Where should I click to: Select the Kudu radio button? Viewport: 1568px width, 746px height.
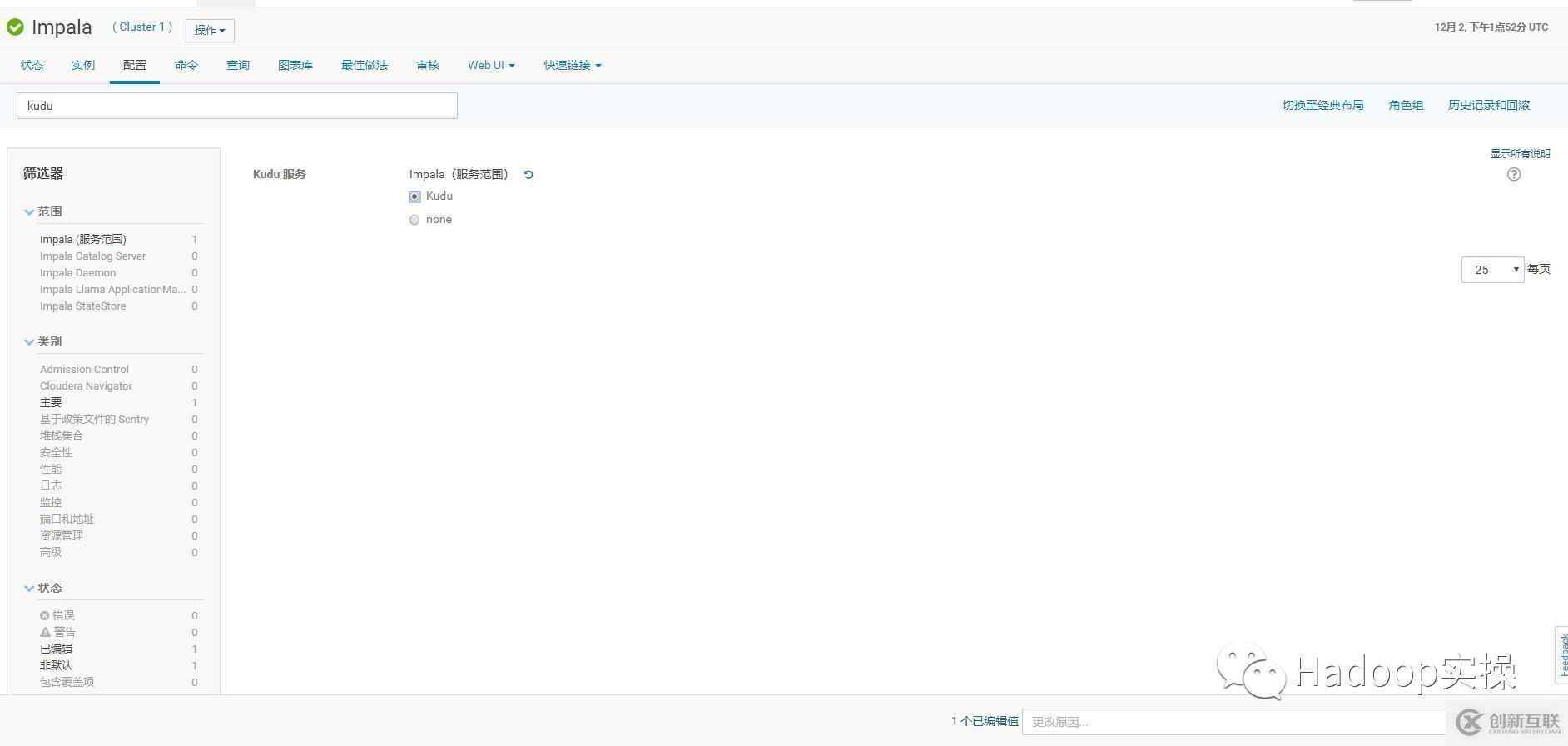[x=414, y=196]
